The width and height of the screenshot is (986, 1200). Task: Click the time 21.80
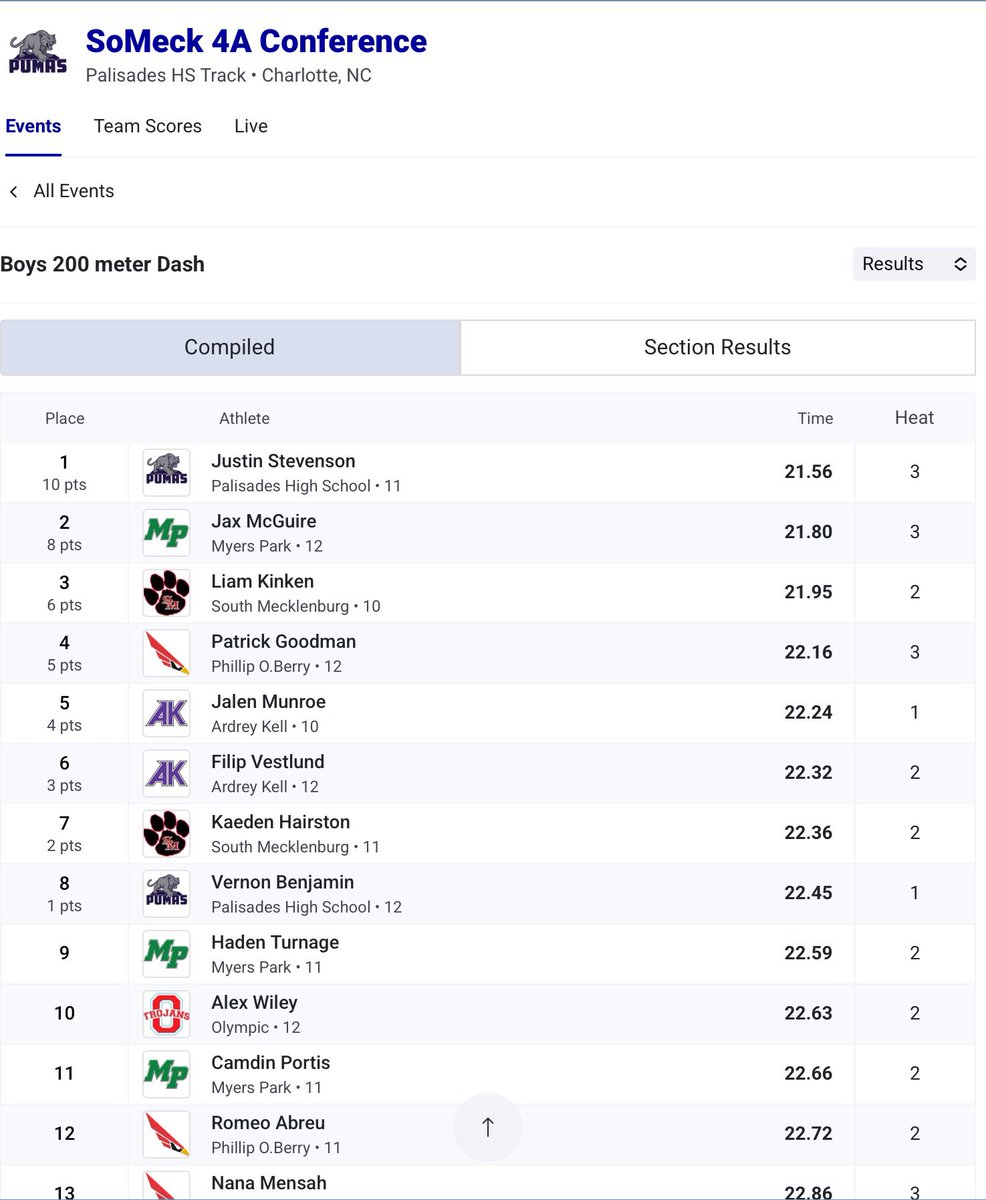coord(808,532)
